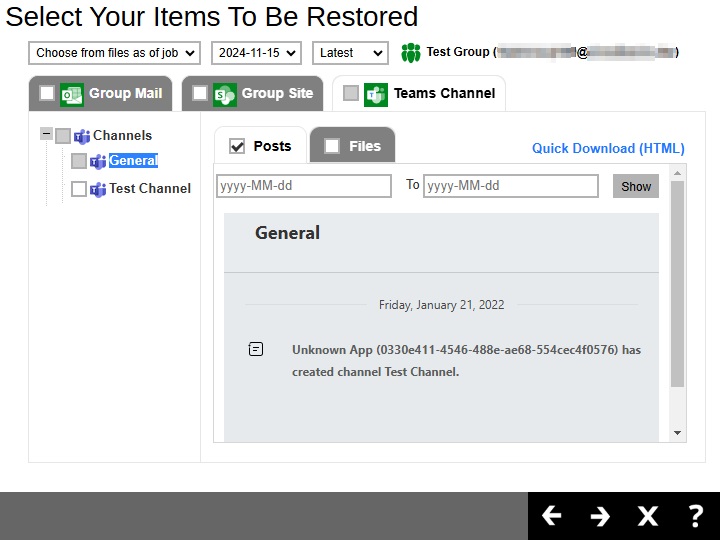Open help with the question mark icon
Screen dimensions: 720x540
point(696,516)
